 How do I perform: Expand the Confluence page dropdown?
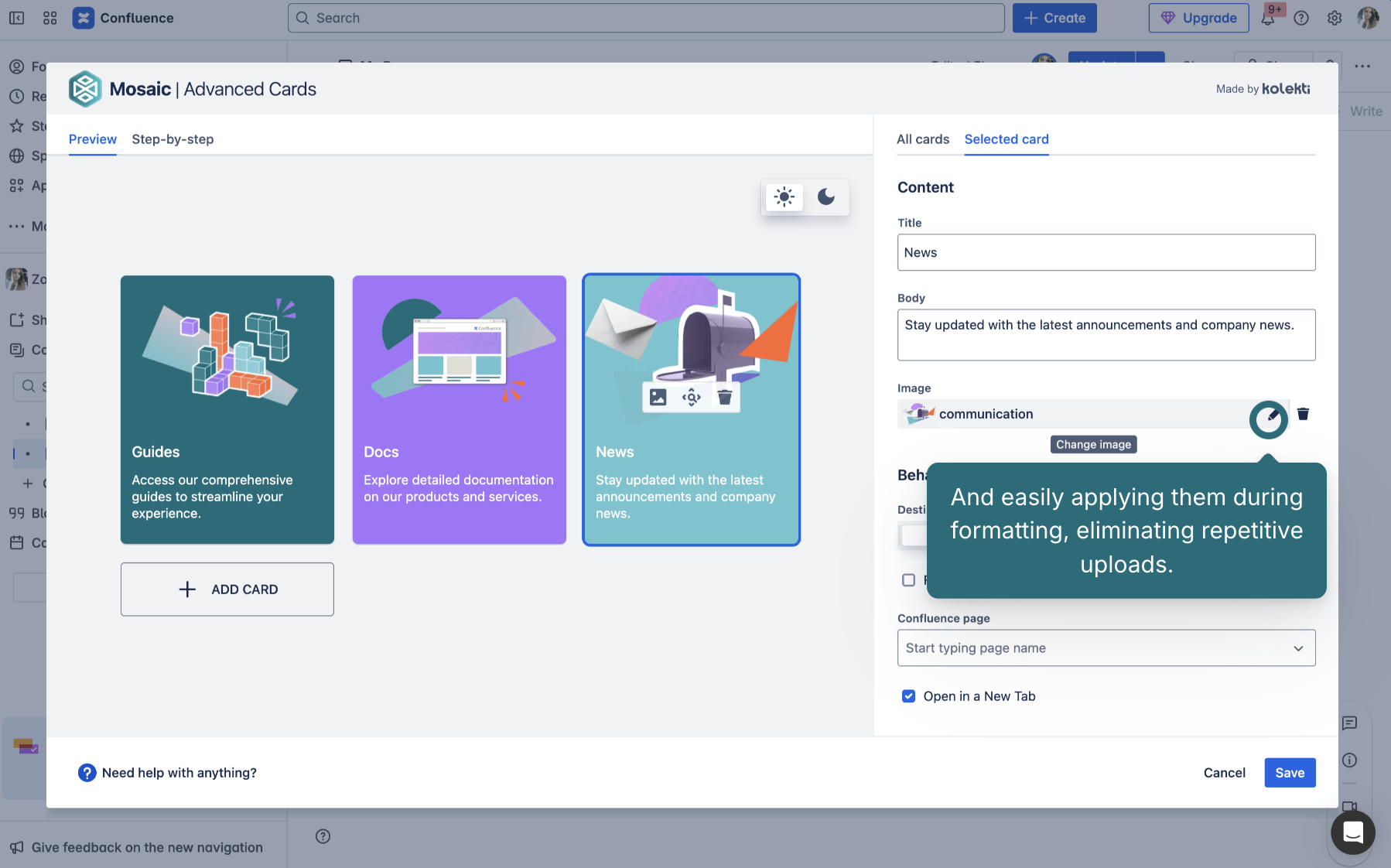pyautogui.click(x=1297, y=648)
